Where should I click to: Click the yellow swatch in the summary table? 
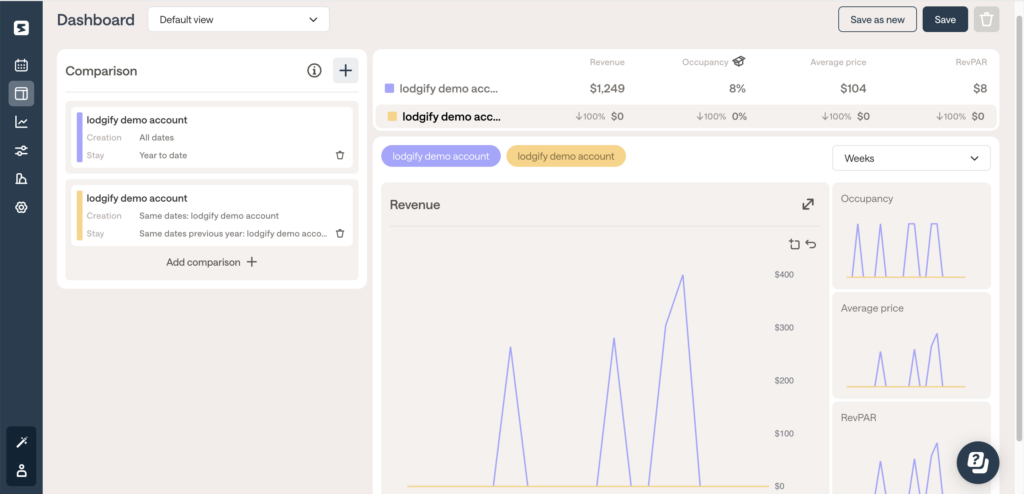point(392,116)
